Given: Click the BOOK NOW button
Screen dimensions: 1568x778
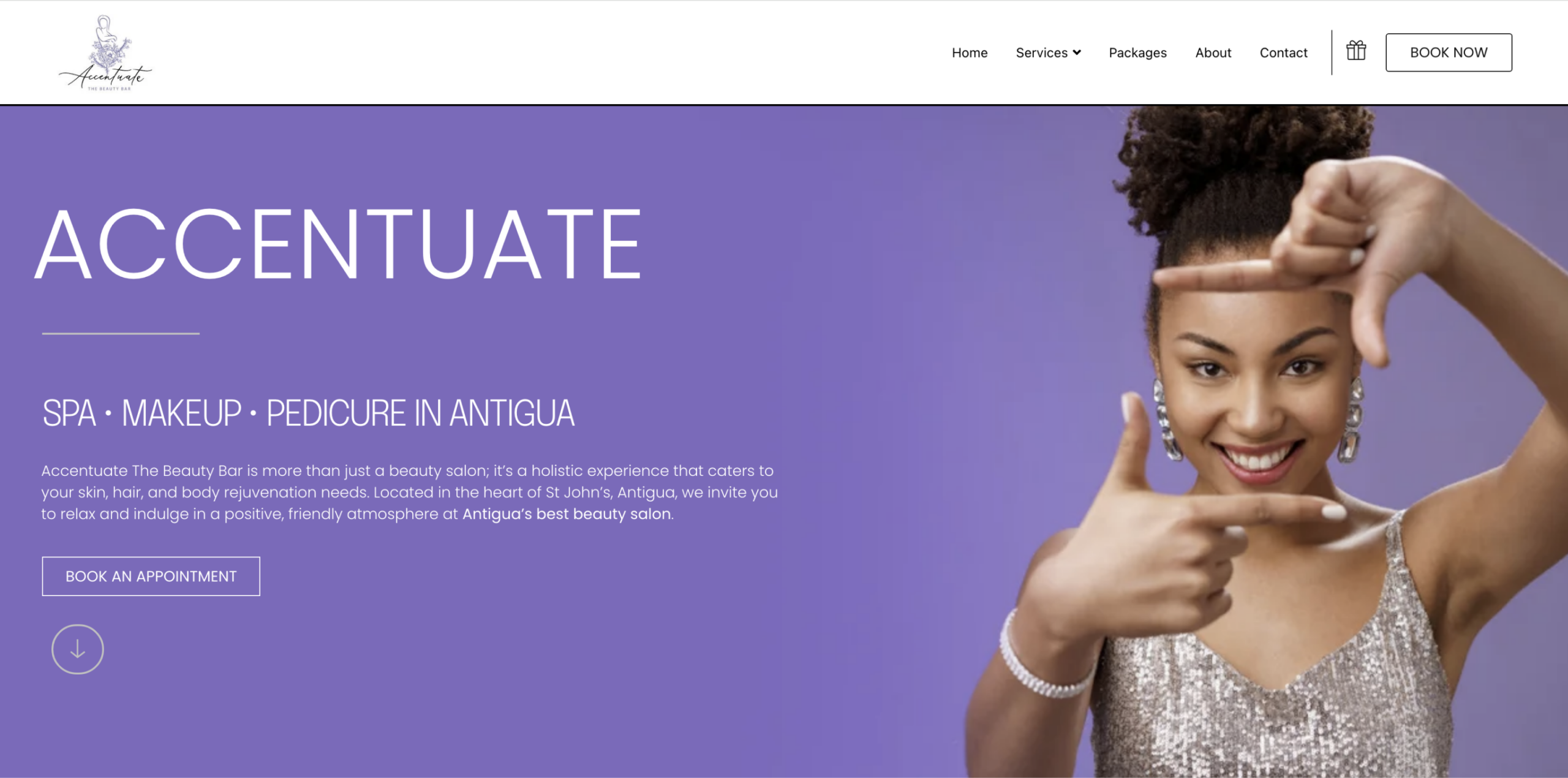Looking at the screenshot, I should click(1449, 53).
